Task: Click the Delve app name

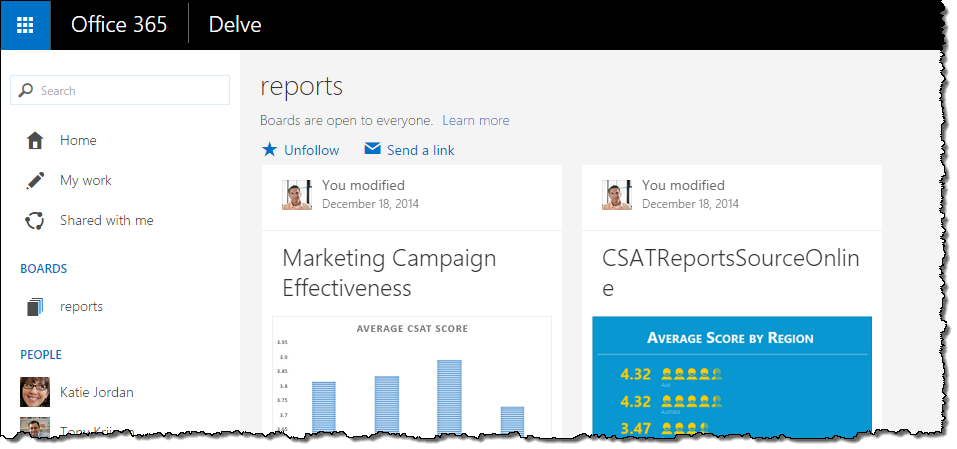Action: tap(235, 24)
